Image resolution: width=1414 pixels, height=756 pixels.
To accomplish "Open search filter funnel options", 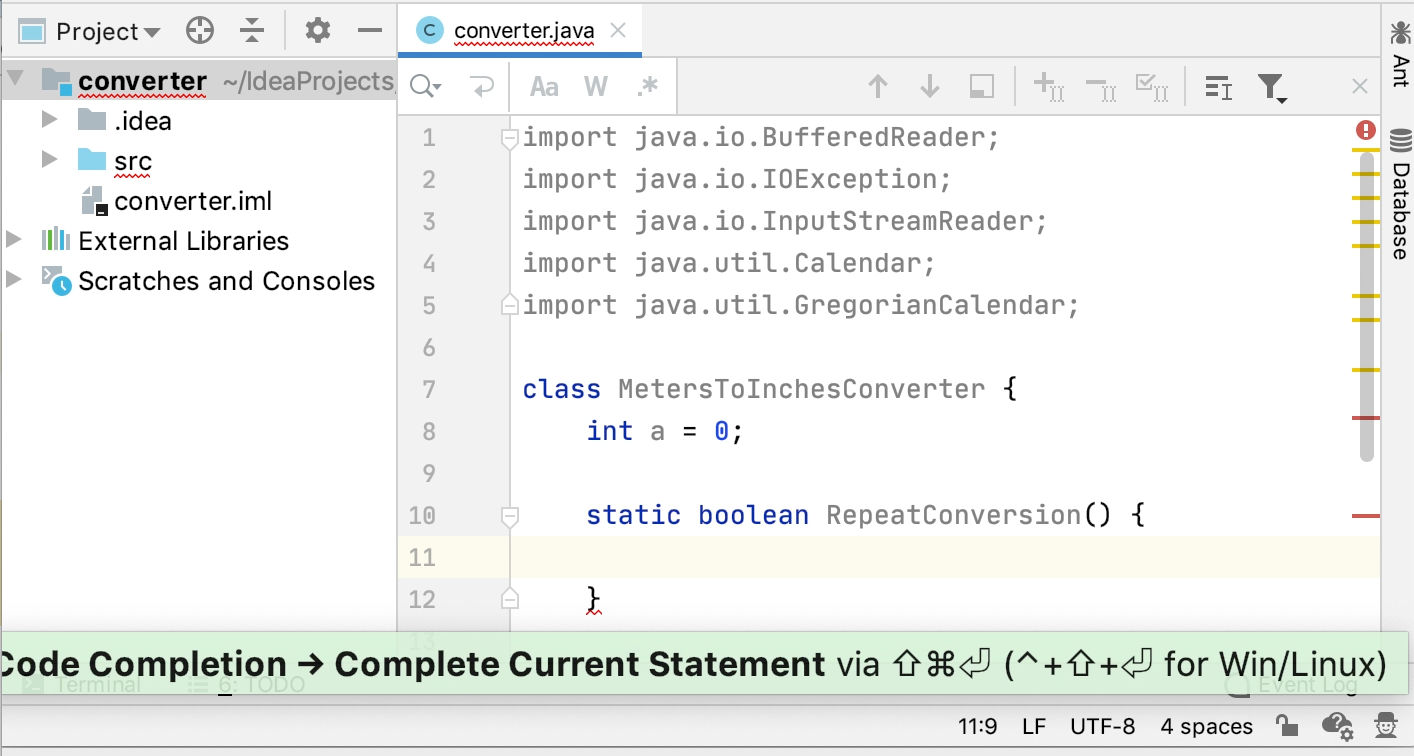I will click(x=1271, y=88).
